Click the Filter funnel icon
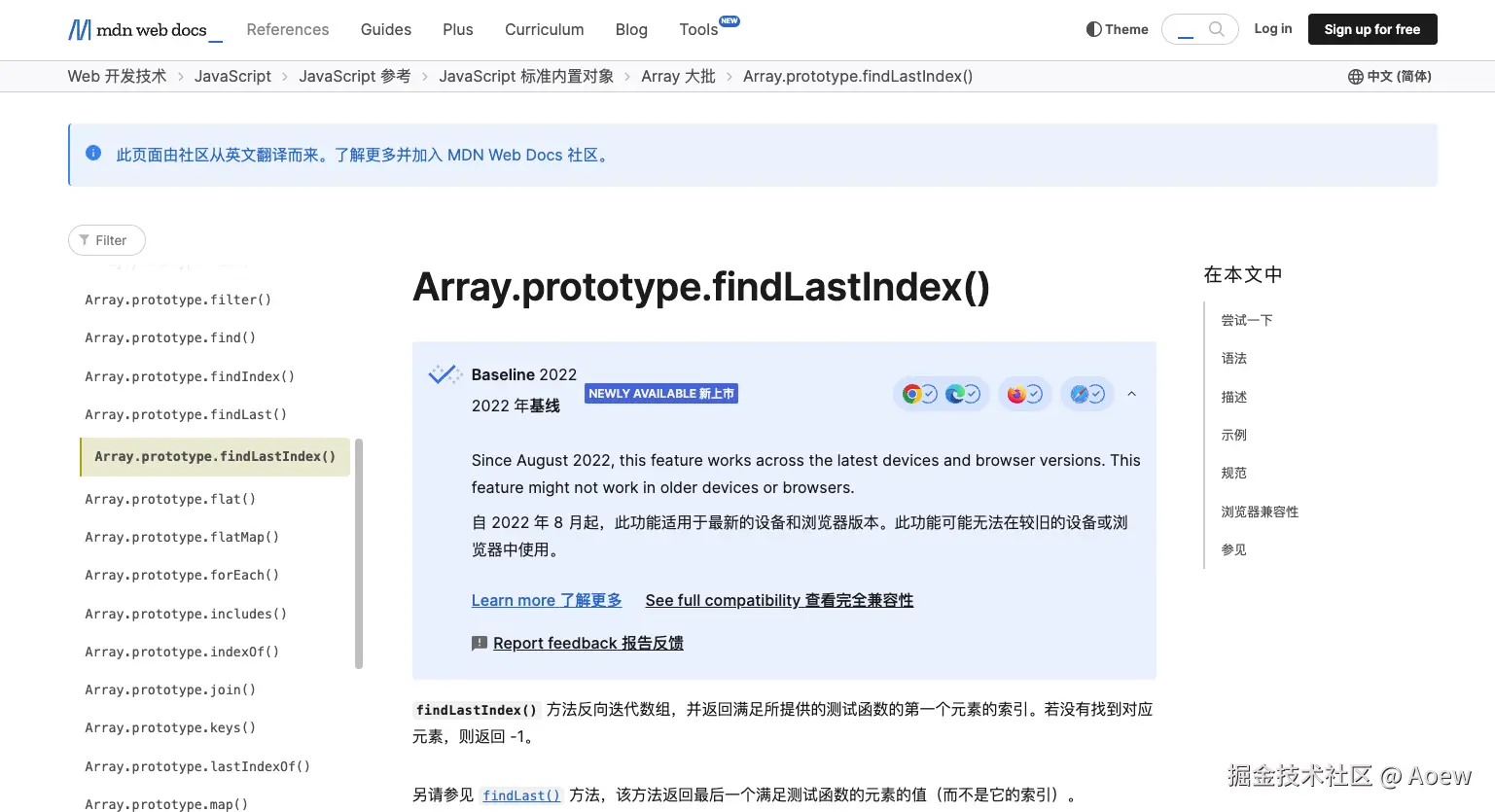This screenshot has height=812, width=1495. point(85,240)
